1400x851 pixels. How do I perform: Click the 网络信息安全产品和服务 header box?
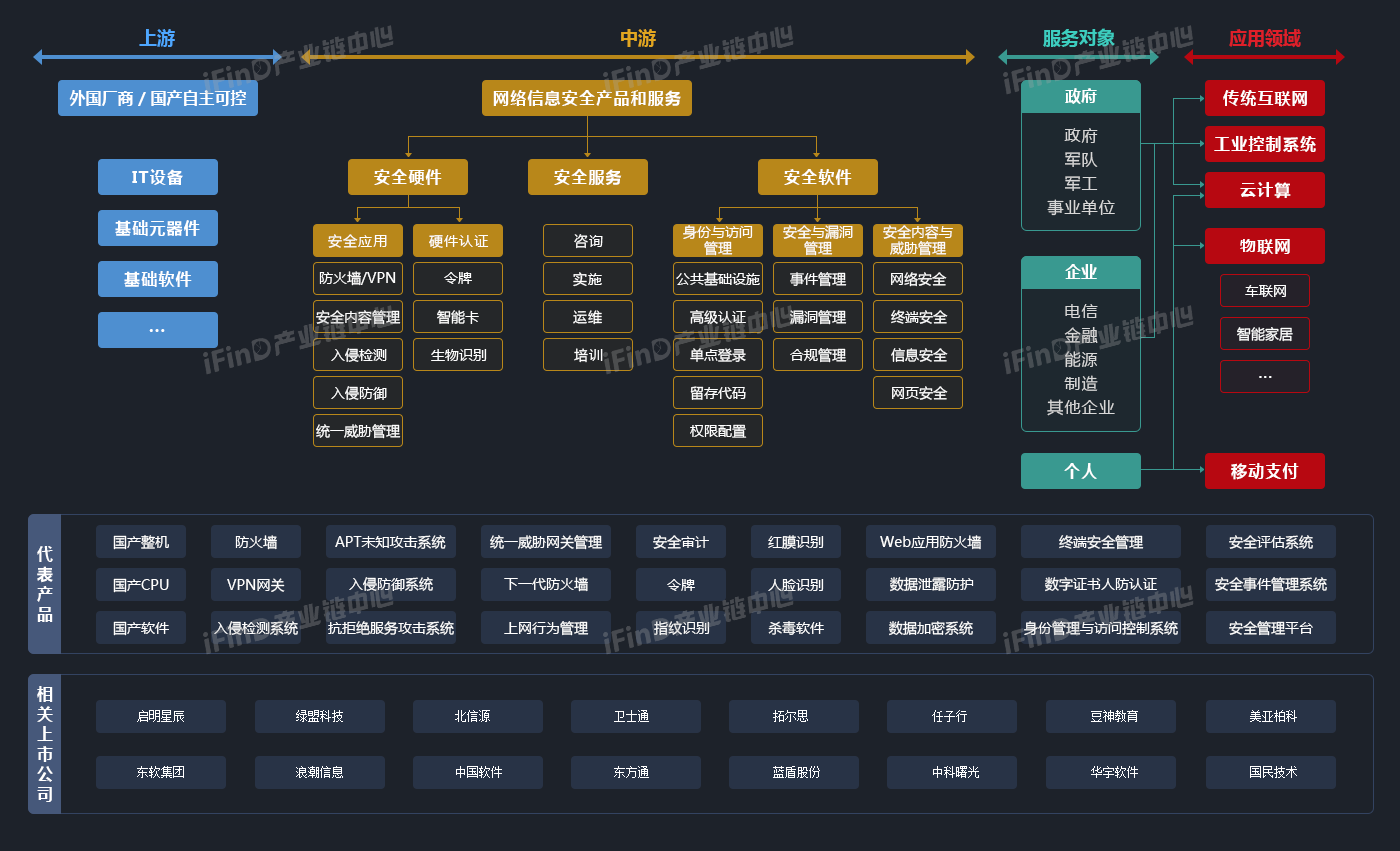586,98
